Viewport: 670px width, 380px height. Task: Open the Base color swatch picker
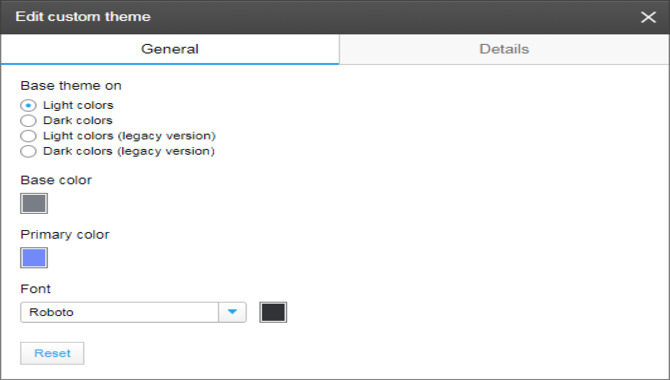coord(34,203)
